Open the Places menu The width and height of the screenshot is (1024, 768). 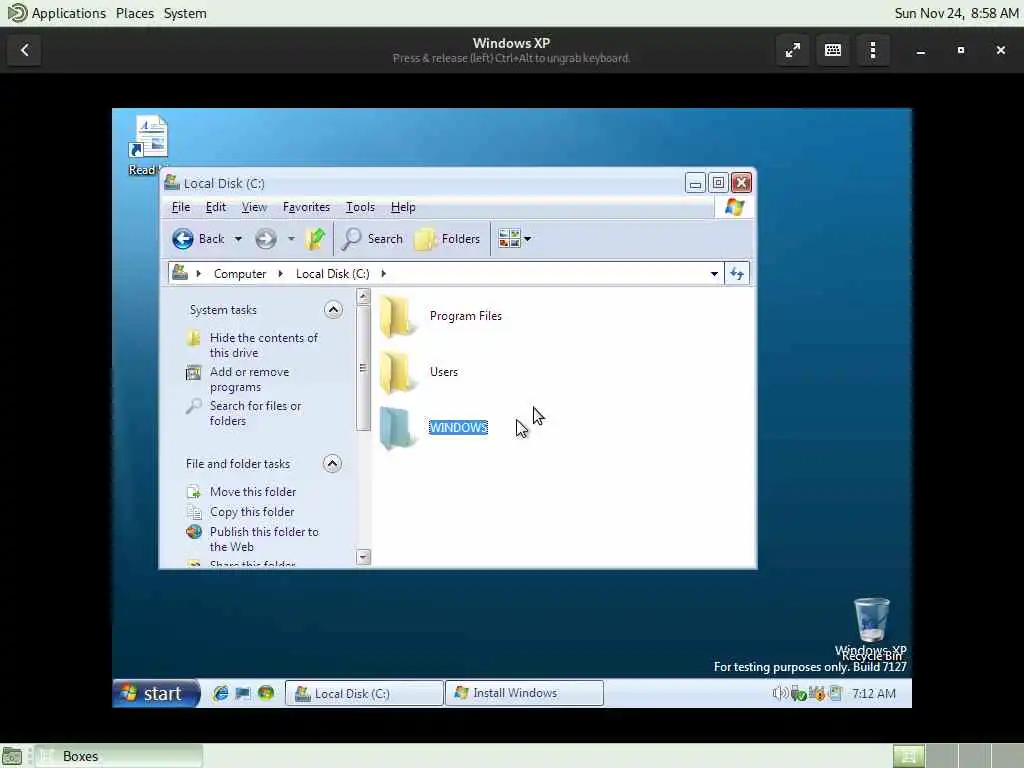[x=135, y=13]
